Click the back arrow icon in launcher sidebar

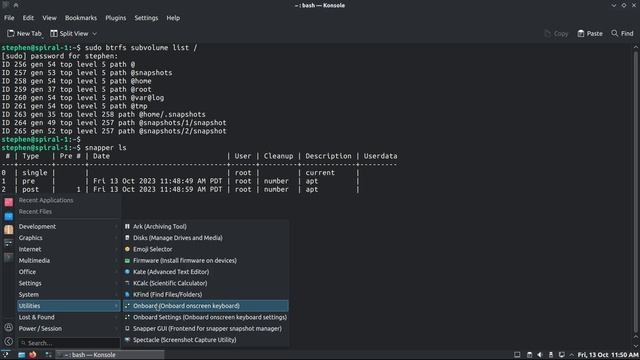tap(9, 342)
